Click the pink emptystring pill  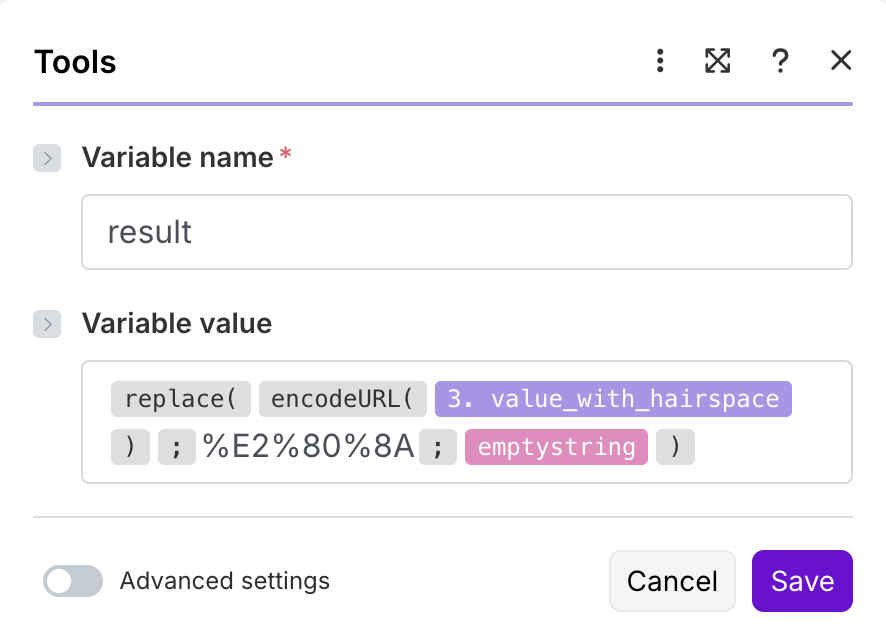[556, 446]
